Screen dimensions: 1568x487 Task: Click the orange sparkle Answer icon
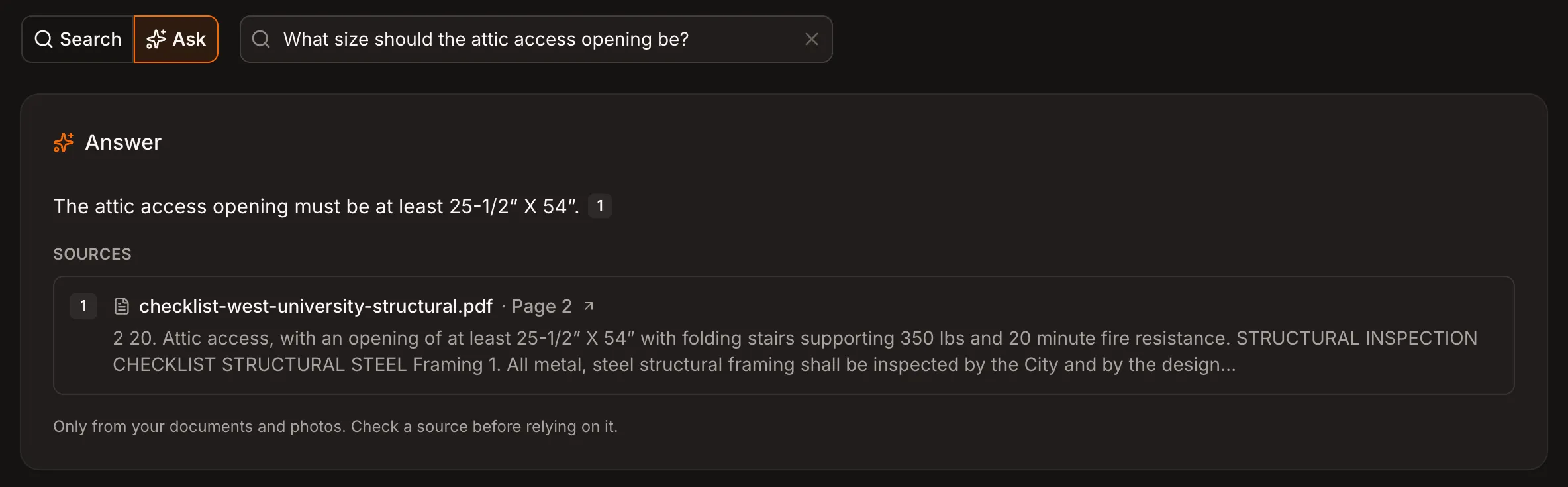(64, 142)
